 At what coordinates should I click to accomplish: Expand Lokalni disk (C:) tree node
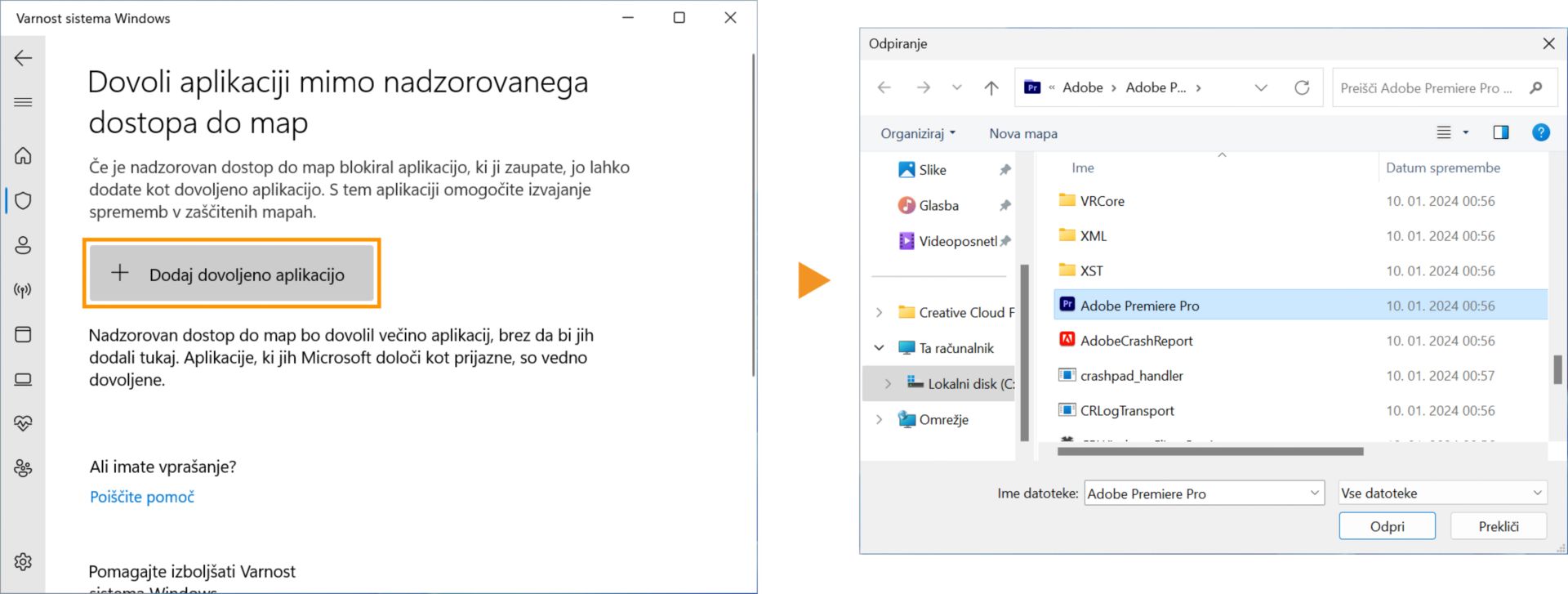click(x=888, y=383)
